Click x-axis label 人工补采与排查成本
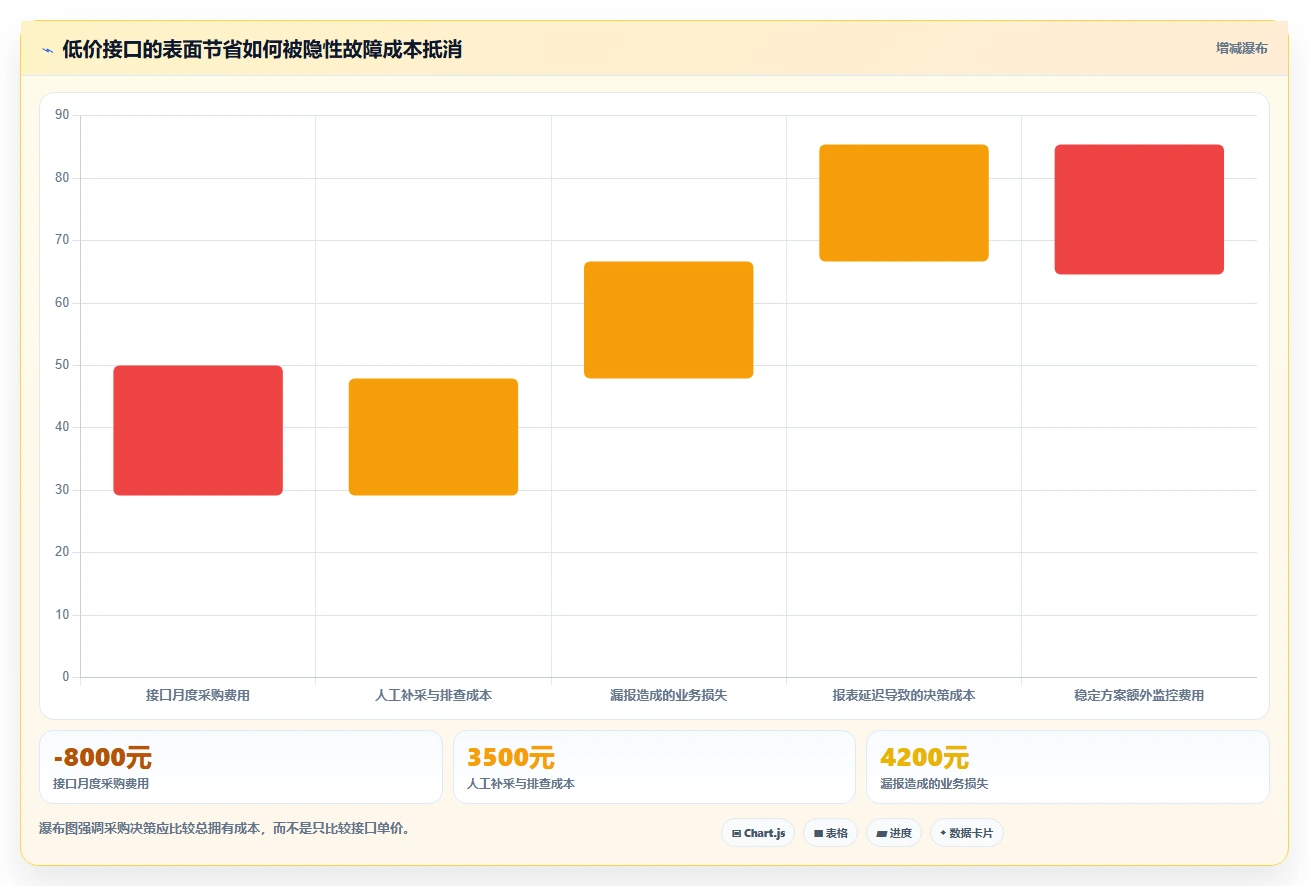The height and width of the screenshot is (886, 1309). click(x=433, y=695)
